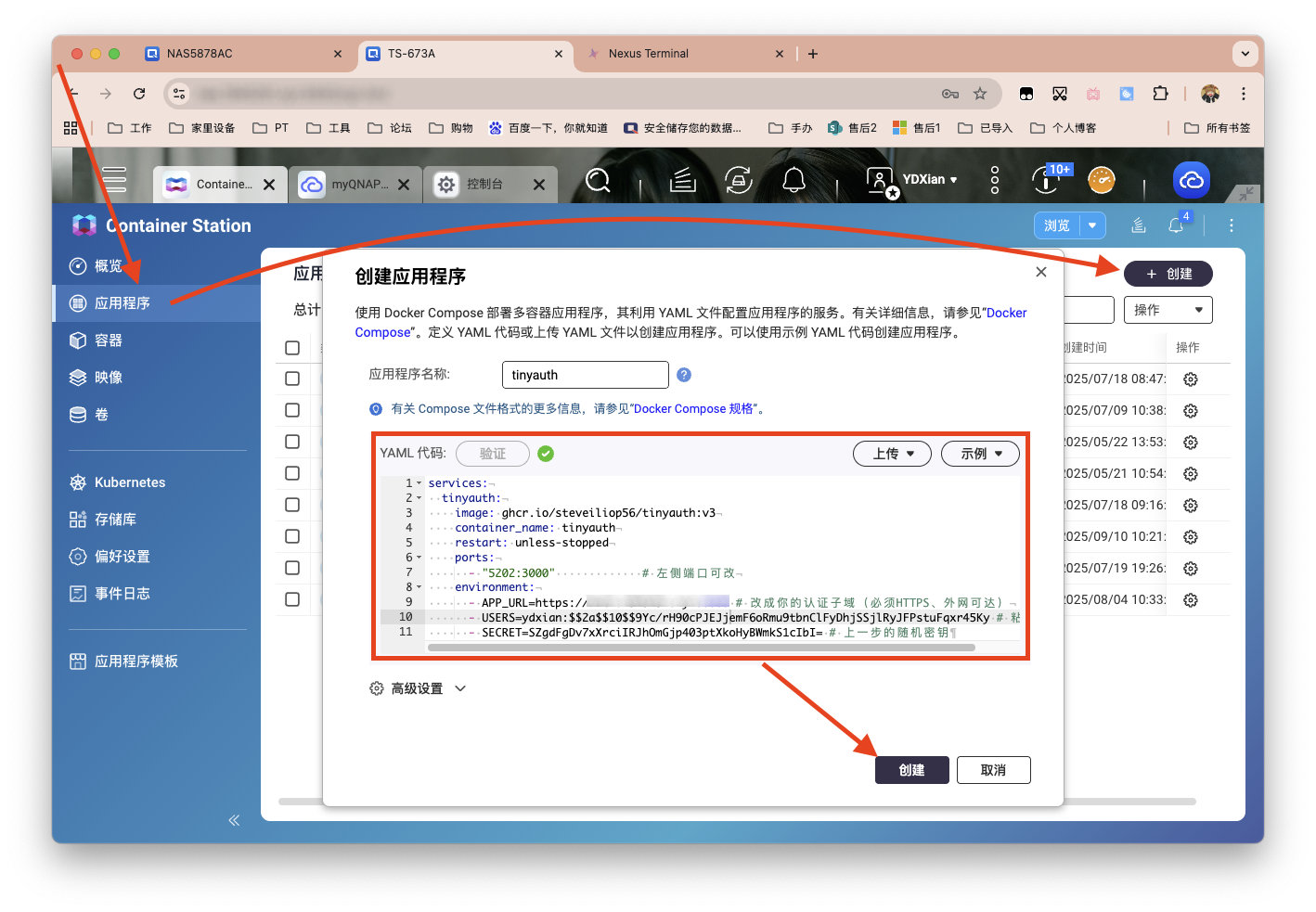Click the application name field containing tinyauth
The image size is (1316, 912).
pyautogui.click(x=585, y=375)
